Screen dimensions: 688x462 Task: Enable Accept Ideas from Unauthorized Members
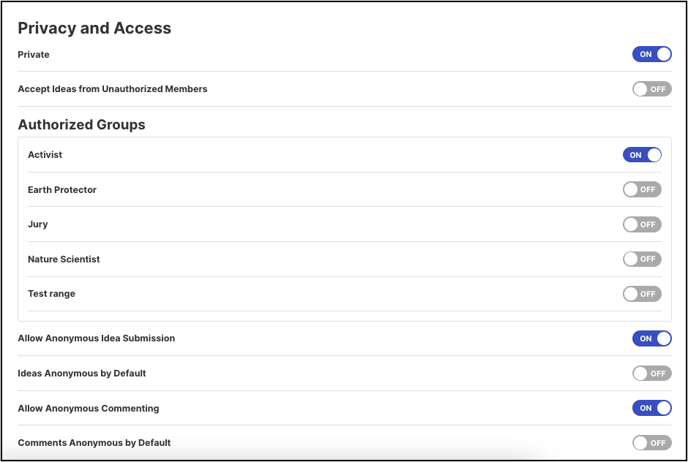click(x=652, y=89)
